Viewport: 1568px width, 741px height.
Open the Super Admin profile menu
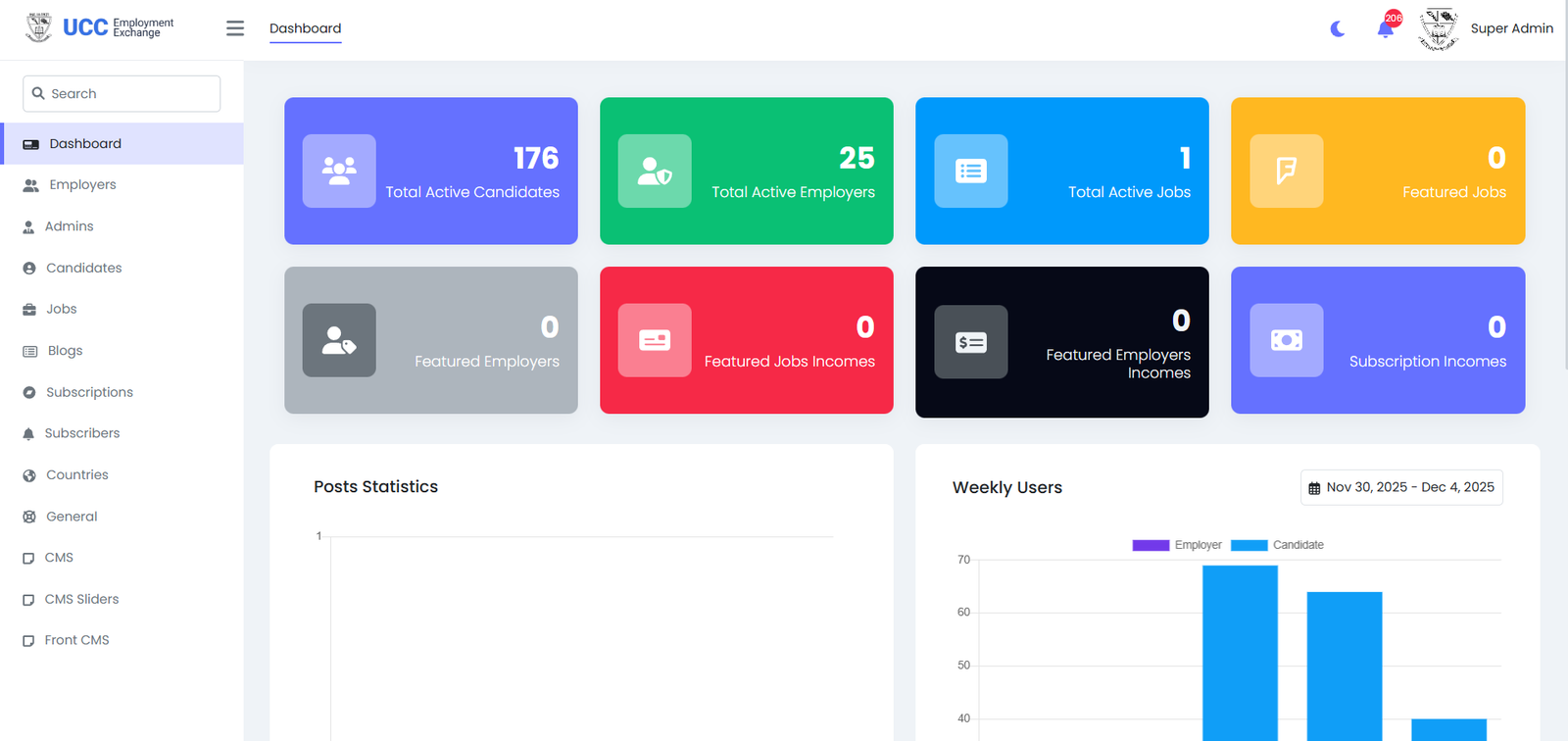[1510, 28]
